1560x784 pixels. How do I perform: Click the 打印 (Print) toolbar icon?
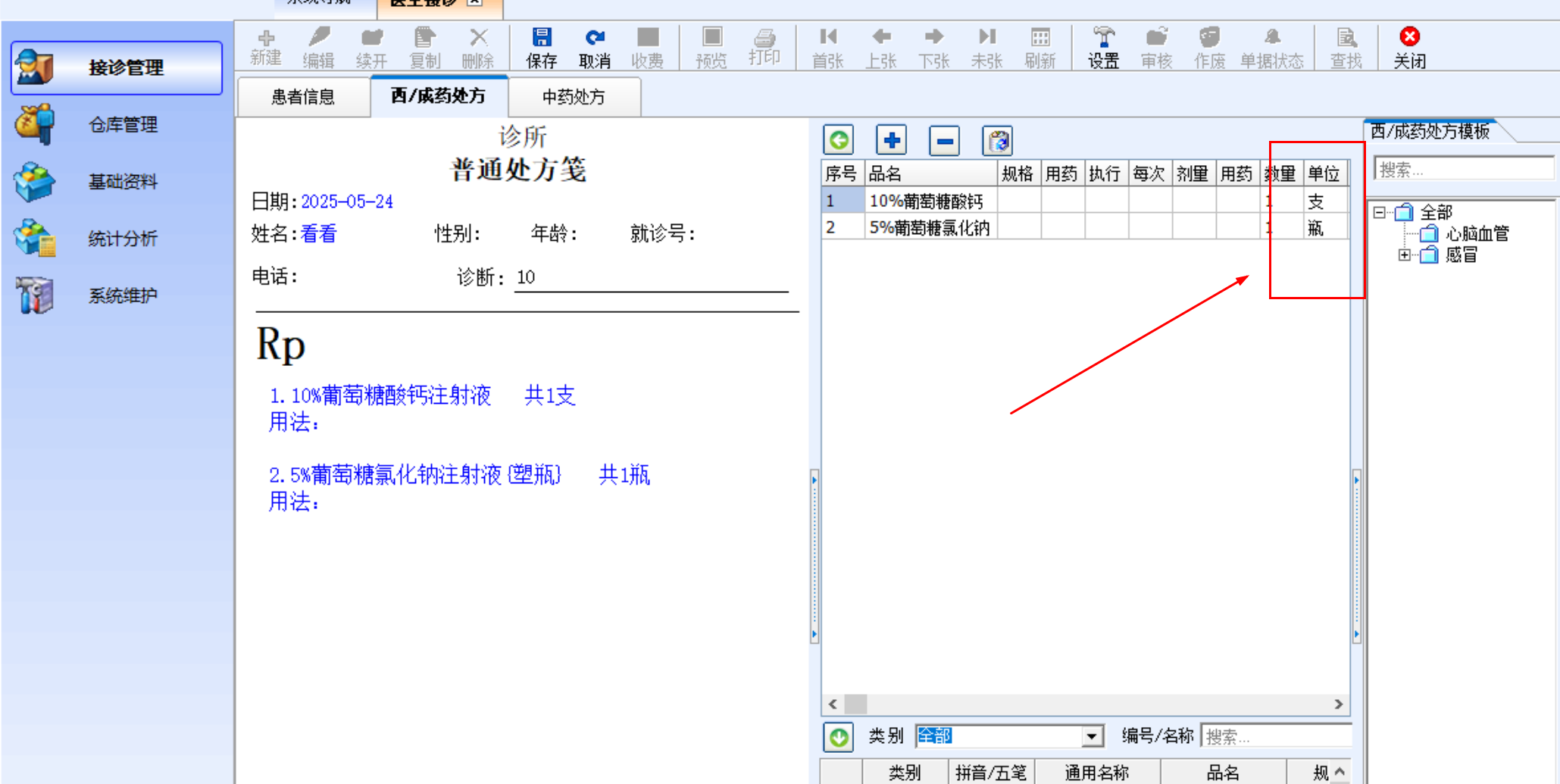pyautogui.click(x=764, y=48)
